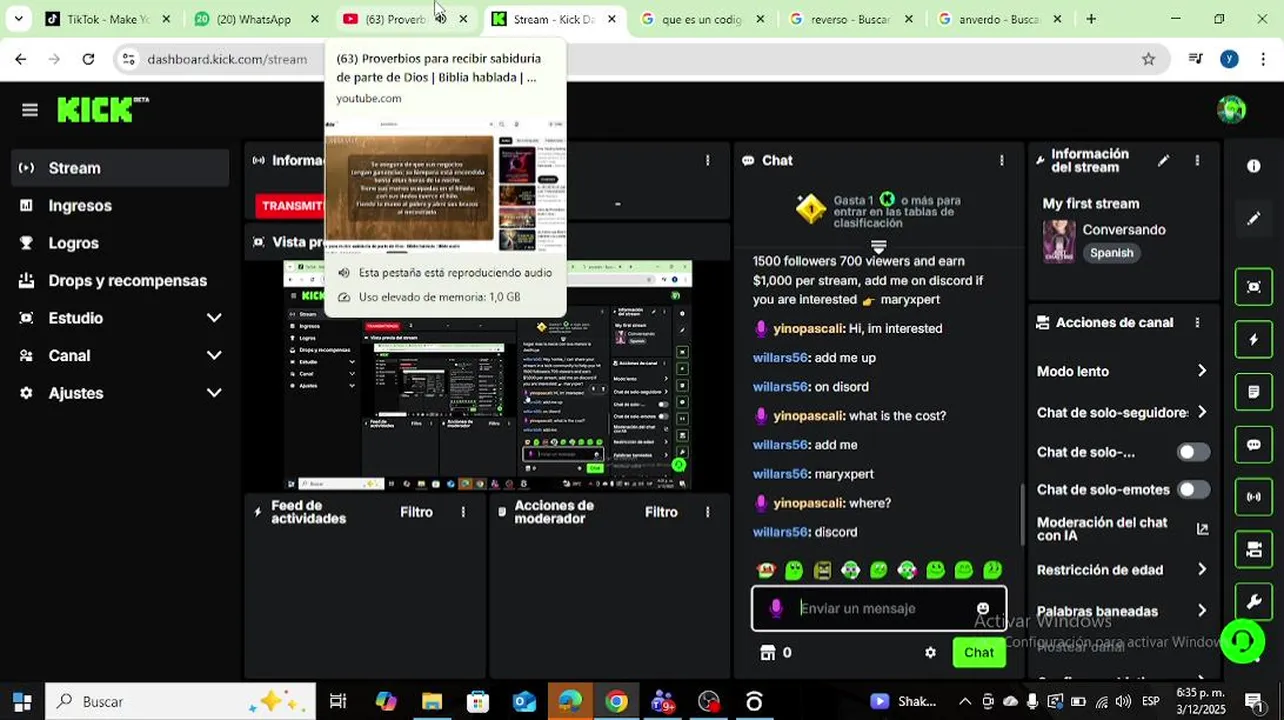Viewport: 1284px width, 720px height.
Task: Select the screen capture frame icon in right toolbar
Action: click(x=1253, y=287)
